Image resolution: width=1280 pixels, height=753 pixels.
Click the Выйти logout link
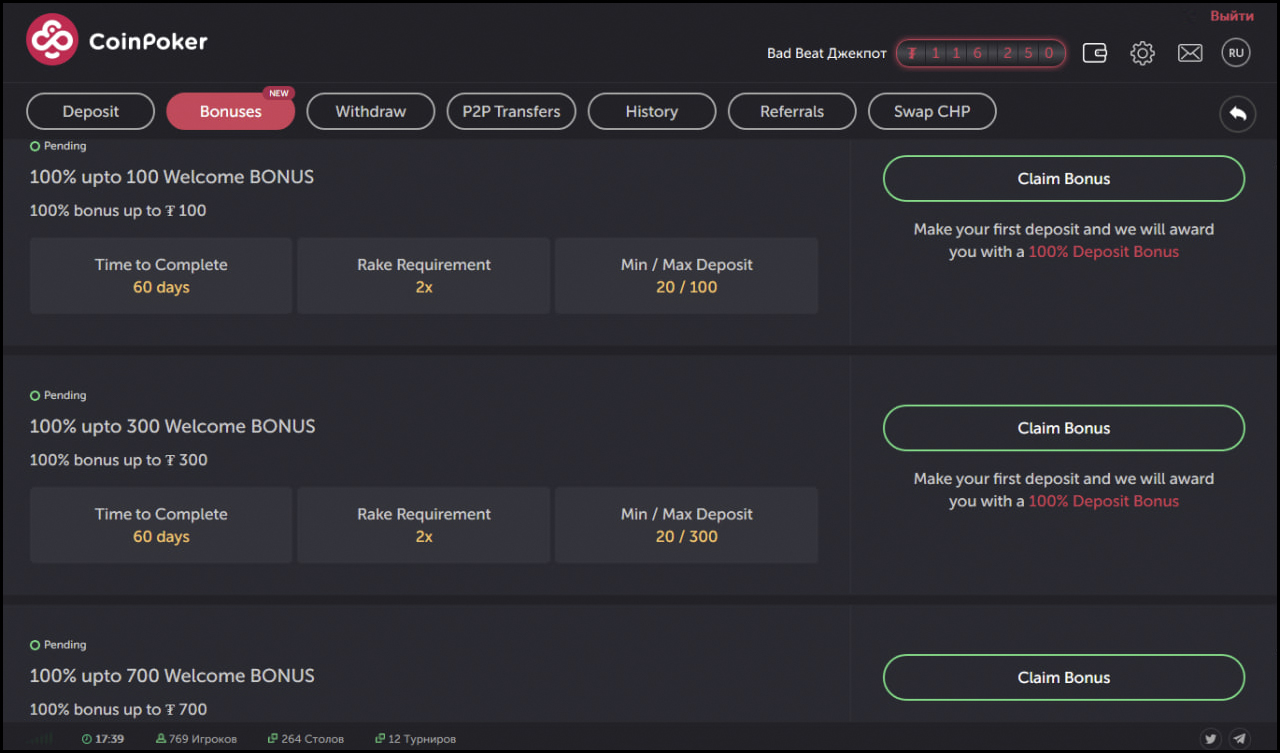(x=1231, y=16)
